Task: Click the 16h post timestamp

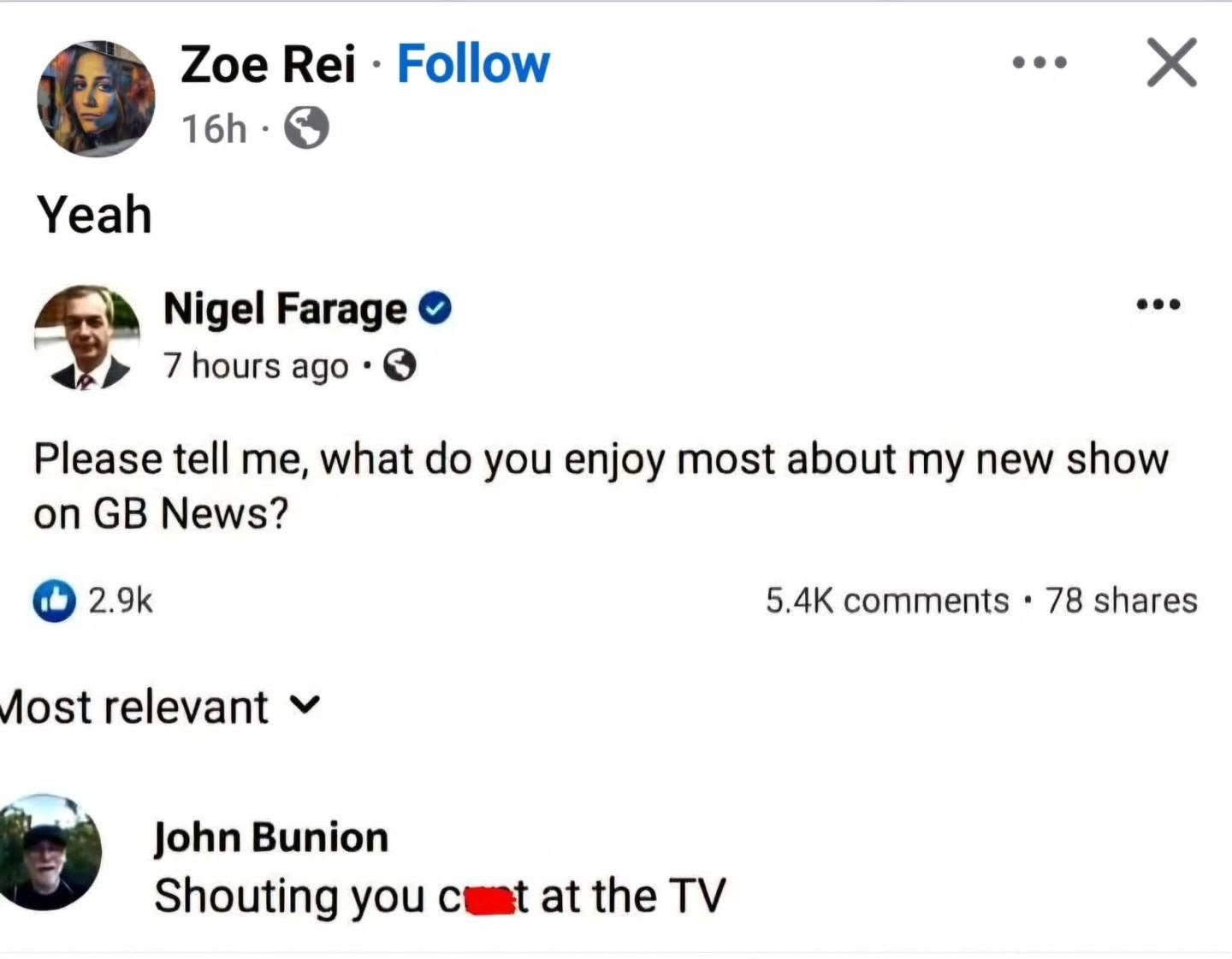Action: pos(214,129)
